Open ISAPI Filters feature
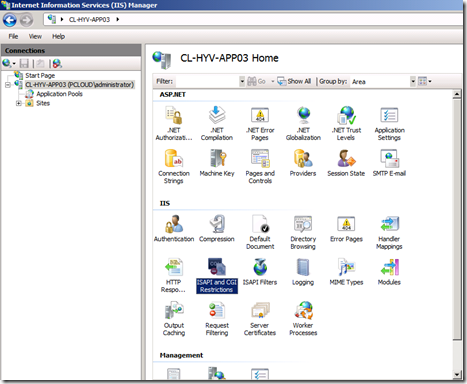 pyautogui.click(x=260, y=272)
